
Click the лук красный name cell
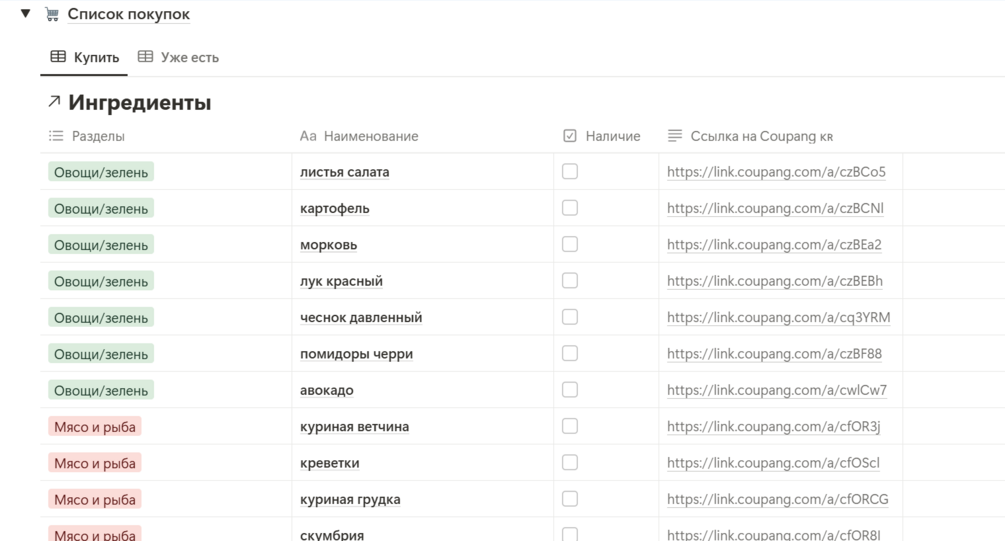pos(341,282)
